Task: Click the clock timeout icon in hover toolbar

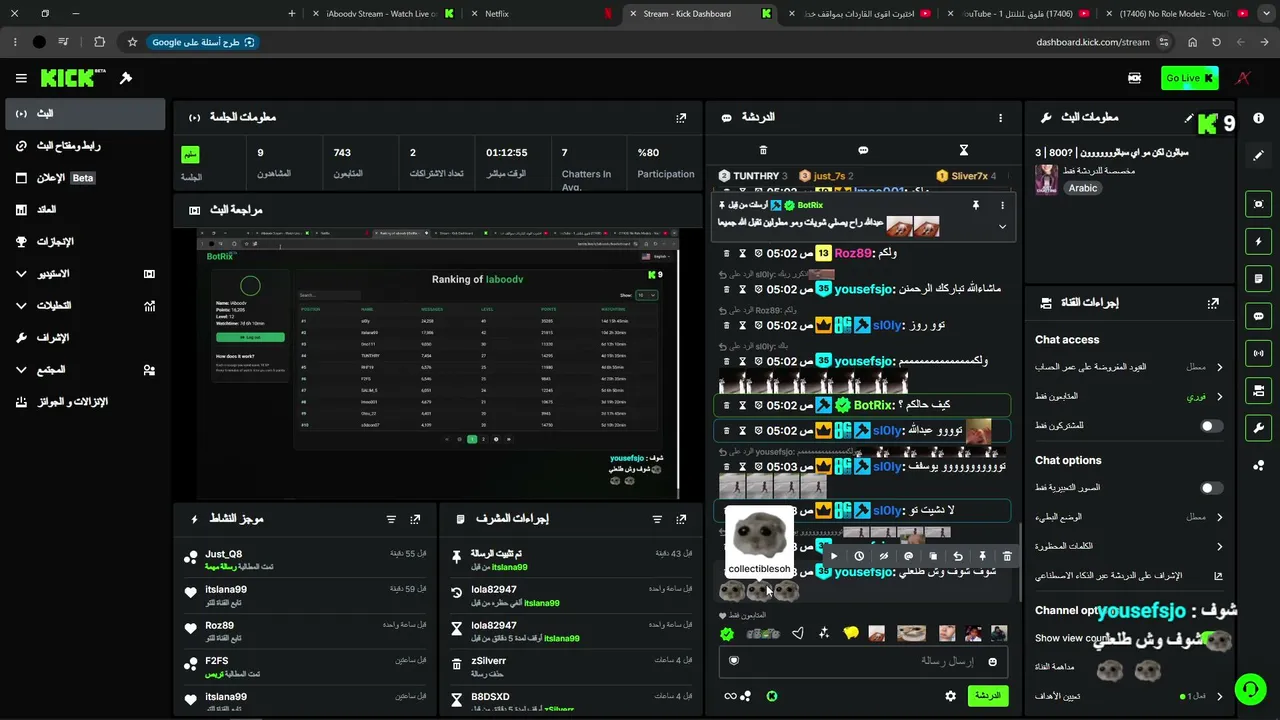Action: tap(859, 556)
